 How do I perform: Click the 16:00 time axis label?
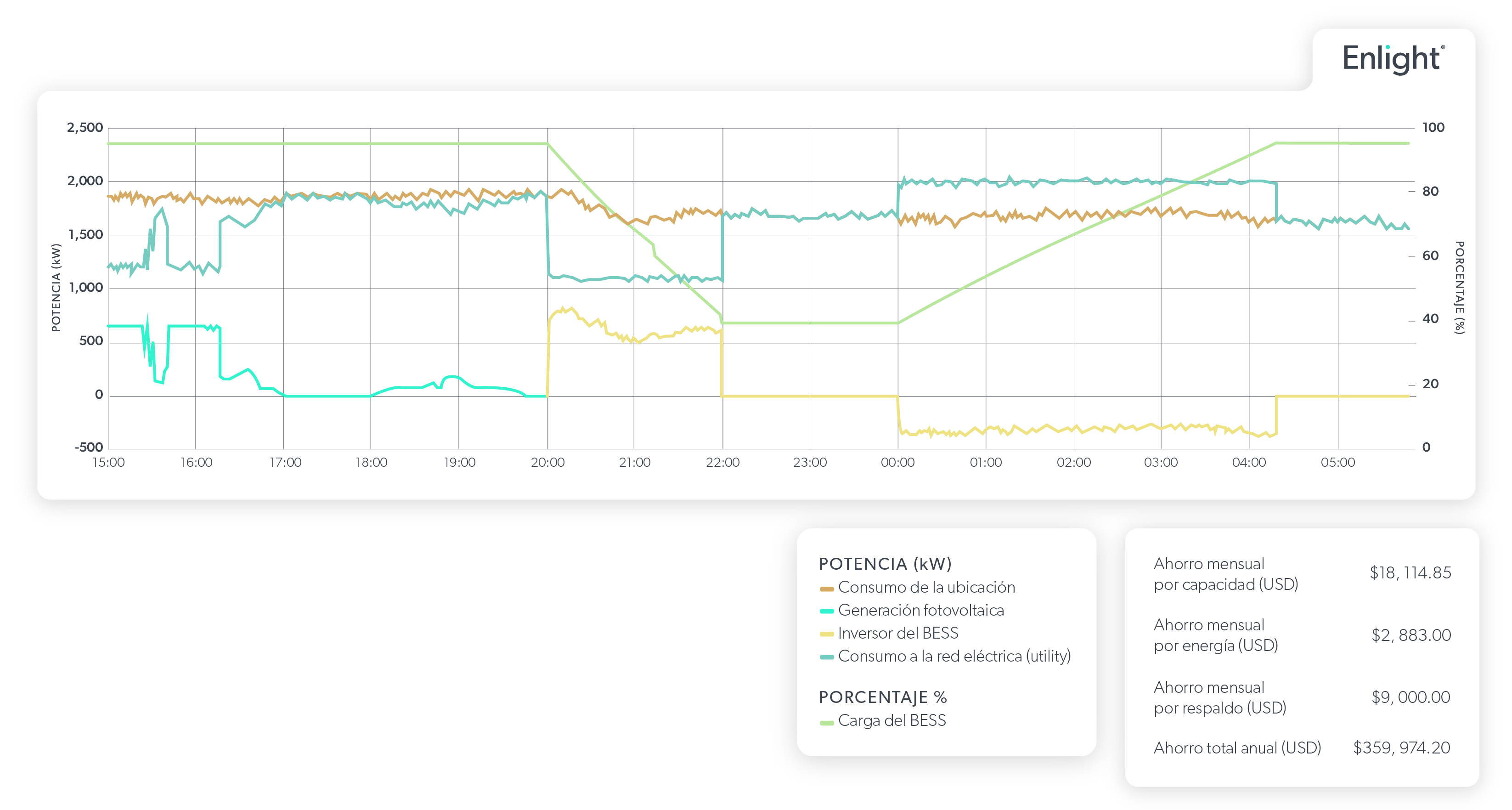pyautogui.click(x=196, y=463)
